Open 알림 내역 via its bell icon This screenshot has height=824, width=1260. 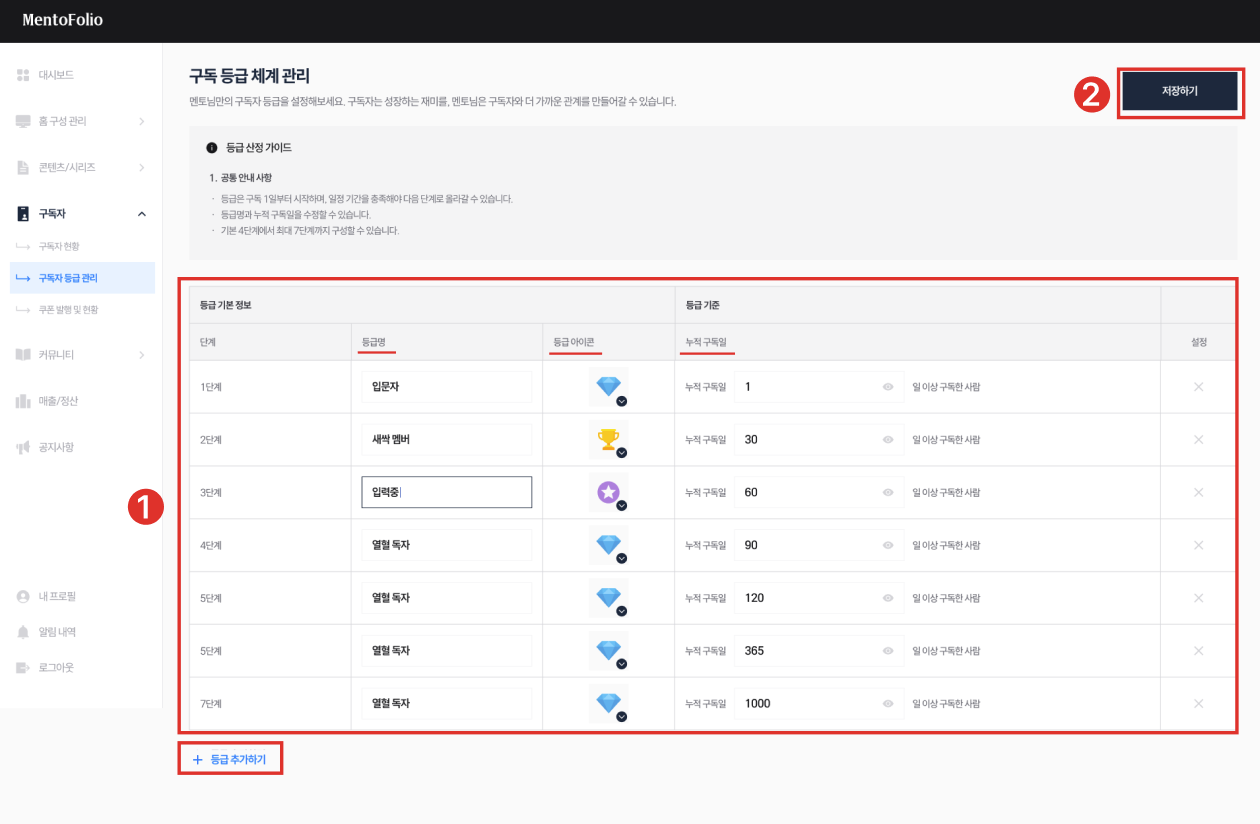(x=23, y=632)
